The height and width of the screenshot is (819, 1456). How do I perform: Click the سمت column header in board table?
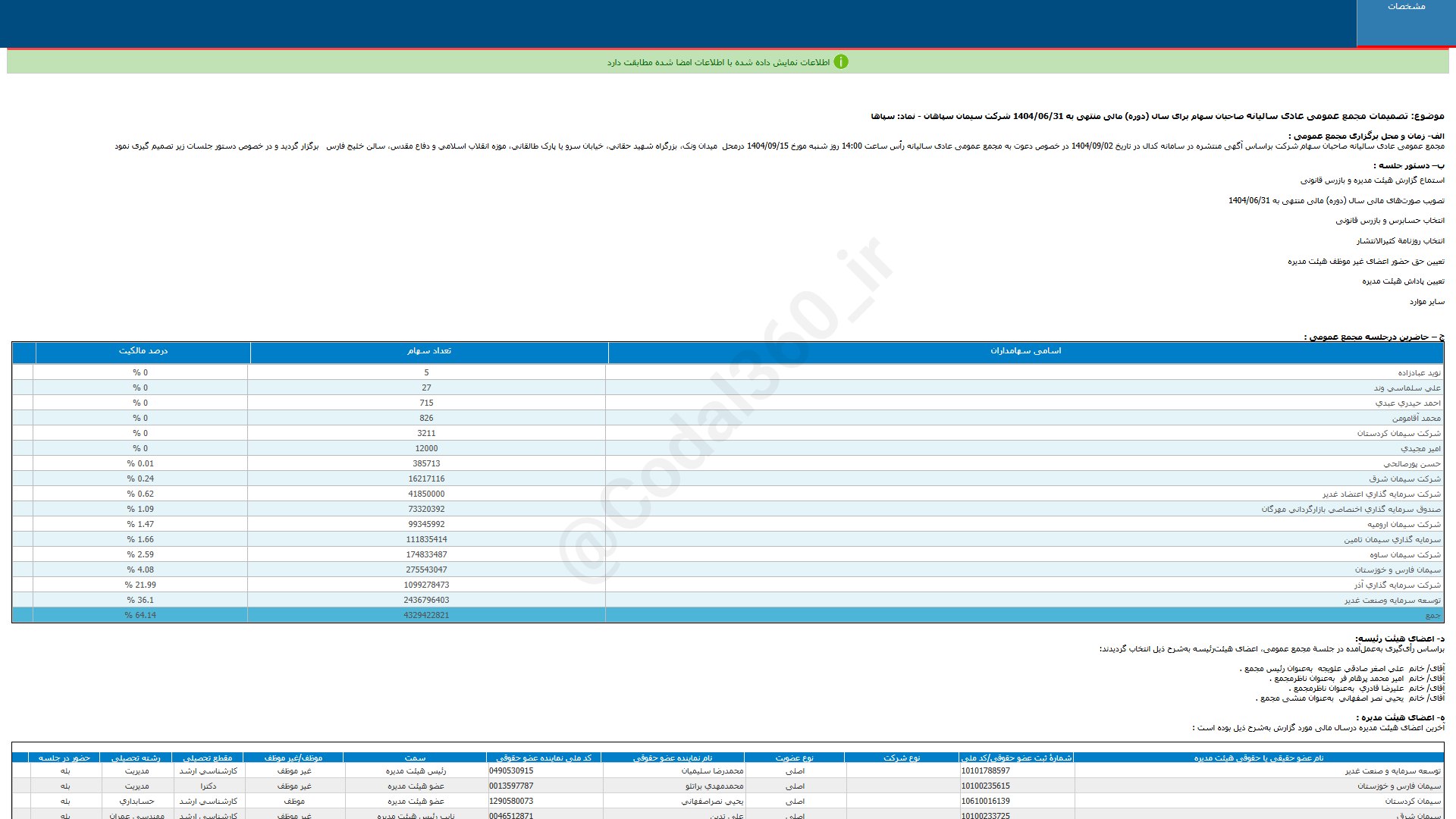click(x=415, y=758)
